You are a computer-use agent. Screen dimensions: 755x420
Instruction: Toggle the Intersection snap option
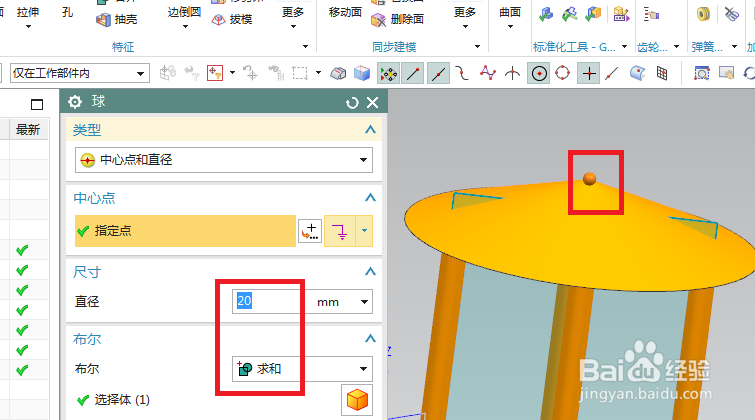point(512,73)
